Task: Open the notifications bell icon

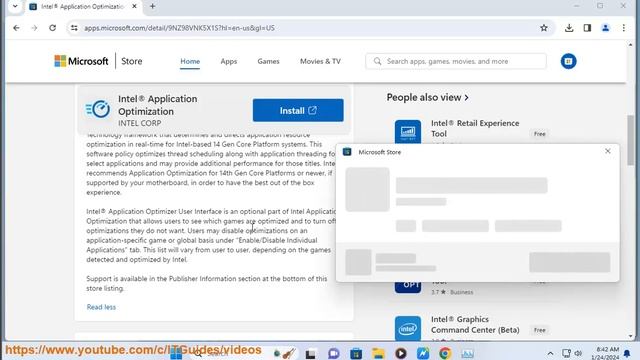Action: point(627,353)
